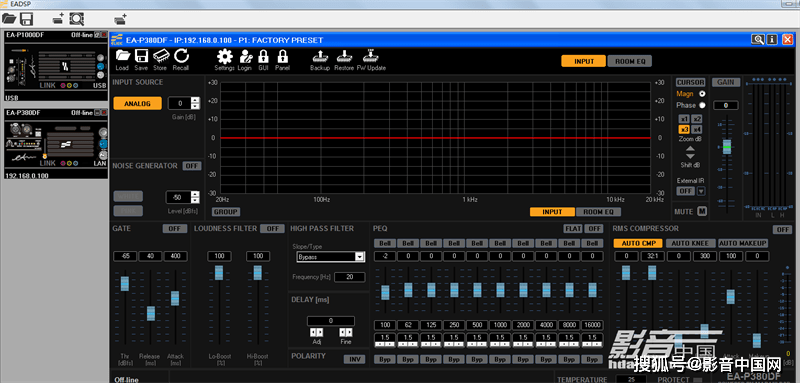Remove EA-P380DF device with red X

coord(104,113)
